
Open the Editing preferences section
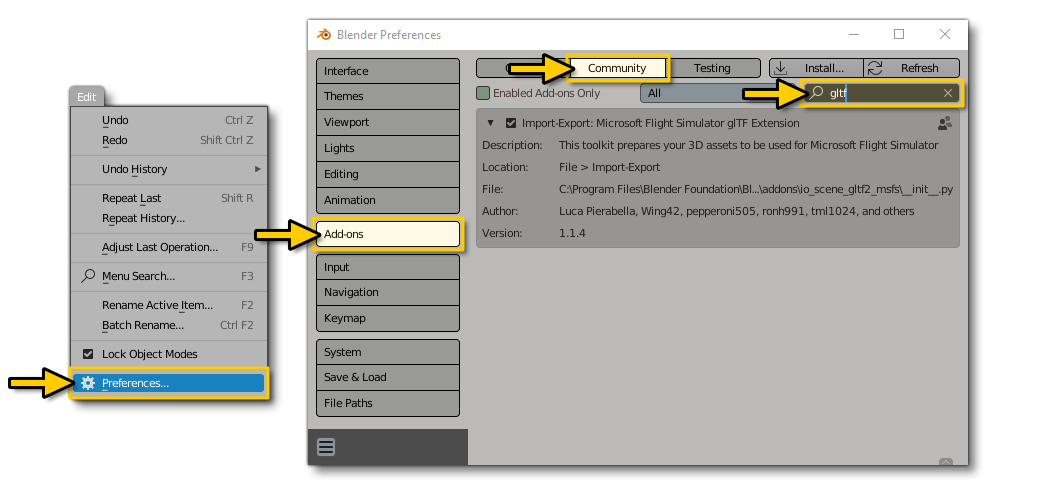click(x=388, y=174)
